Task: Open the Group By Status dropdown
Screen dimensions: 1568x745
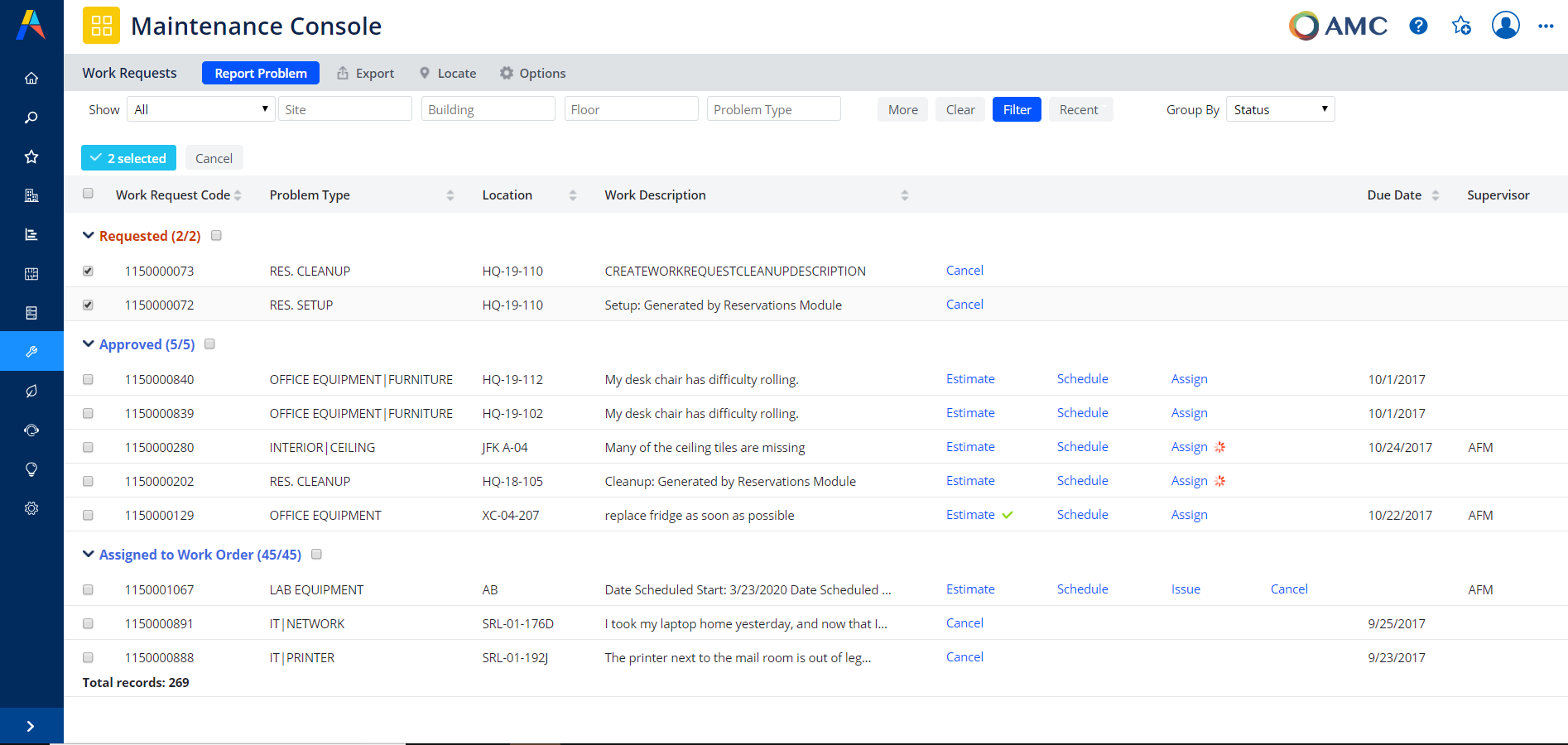Action: coord(1280,109)
